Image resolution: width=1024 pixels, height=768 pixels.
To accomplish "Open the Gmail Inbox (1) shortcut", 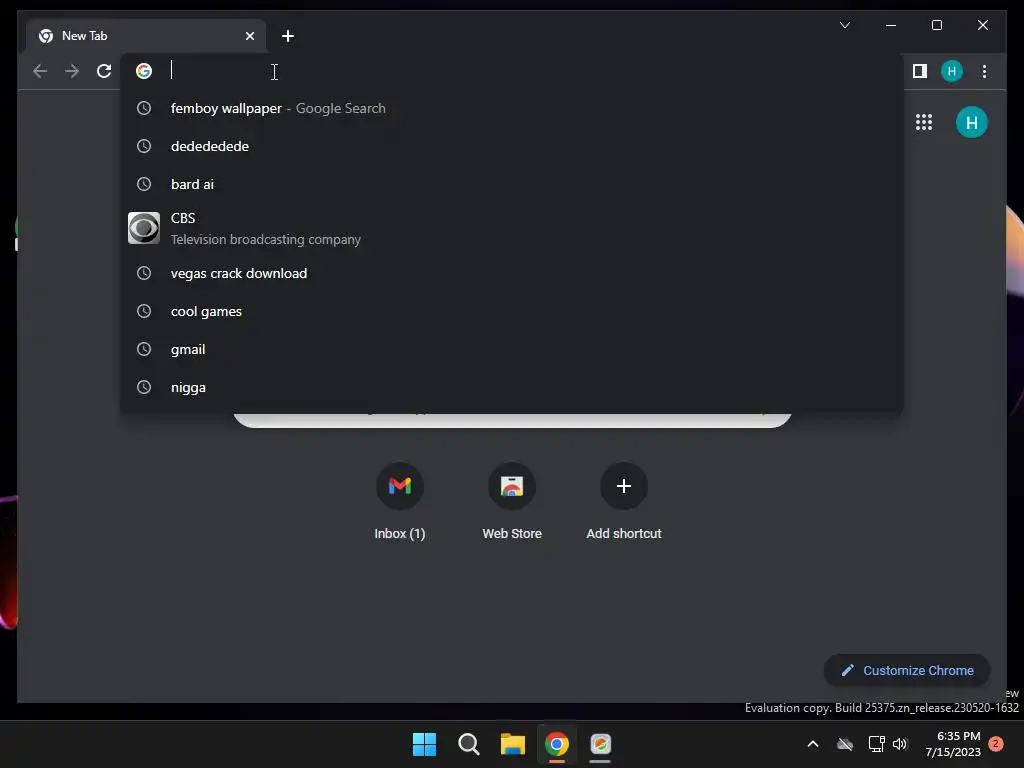I will click(400, 502).
